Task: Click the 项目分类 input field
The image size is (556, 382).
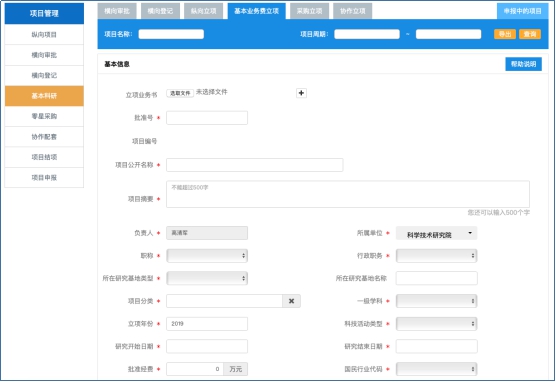Action: coord(224,301)
